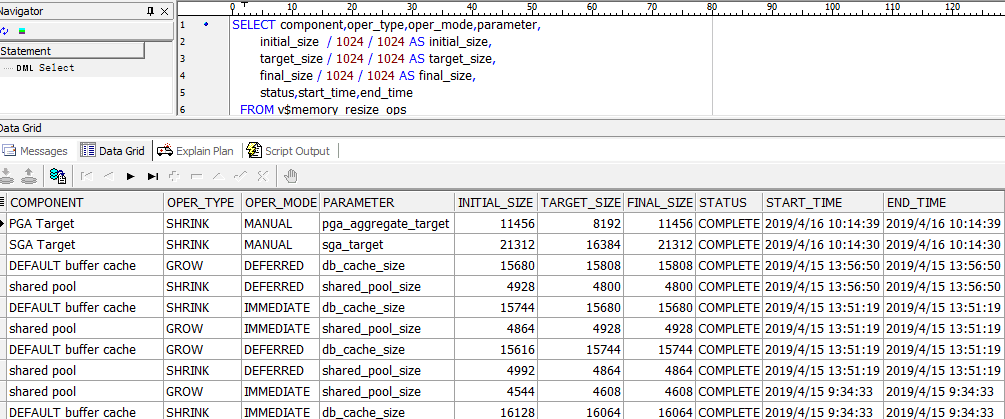
Task: Click the colored square icon in Navigator toolbar
Action: point(22,30)
